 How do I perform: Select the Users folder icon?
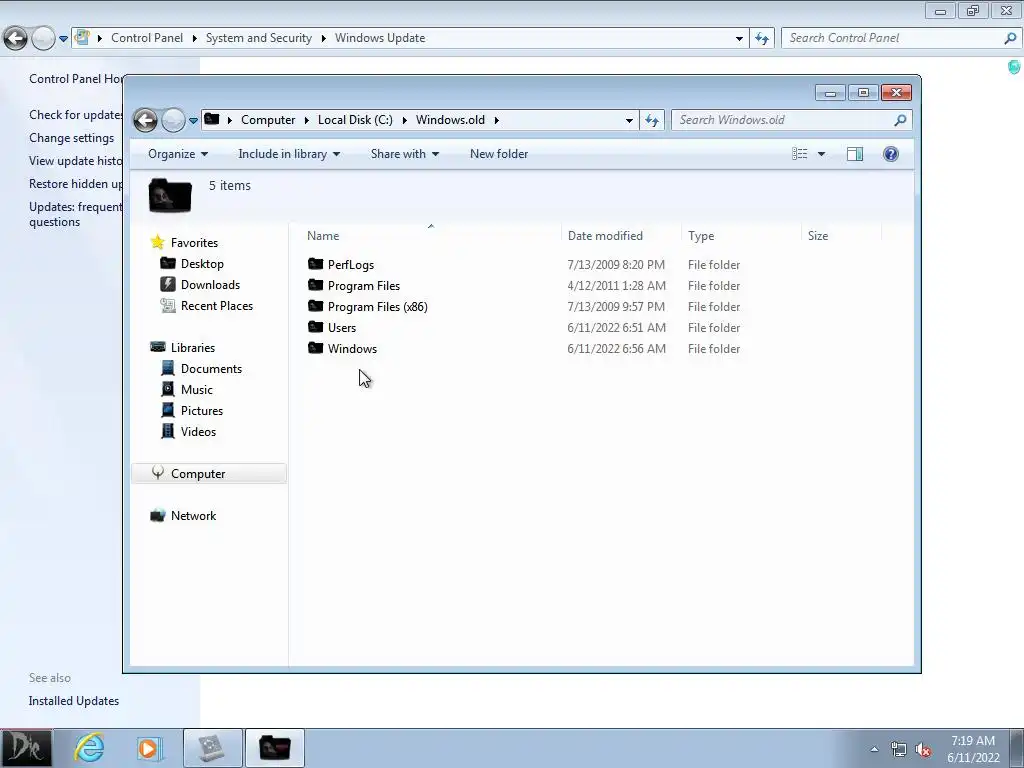(x=316, y=327)
